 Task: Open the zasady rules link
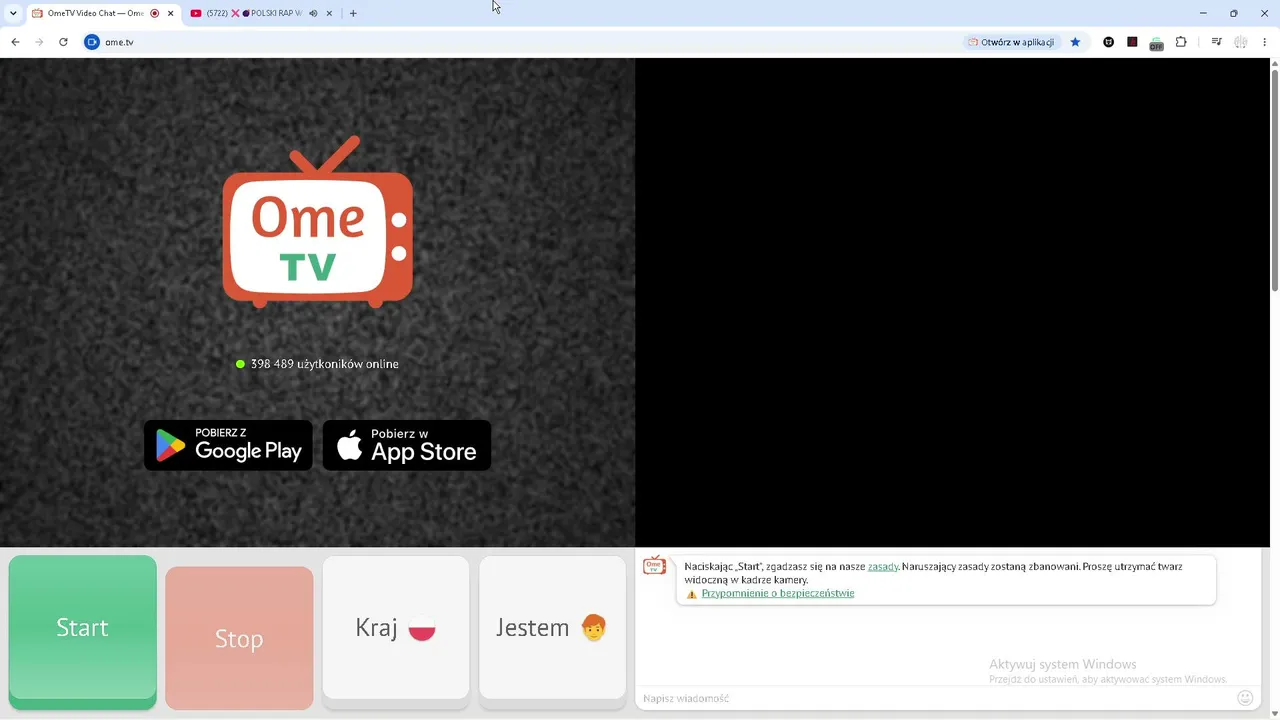coord(883,566)
